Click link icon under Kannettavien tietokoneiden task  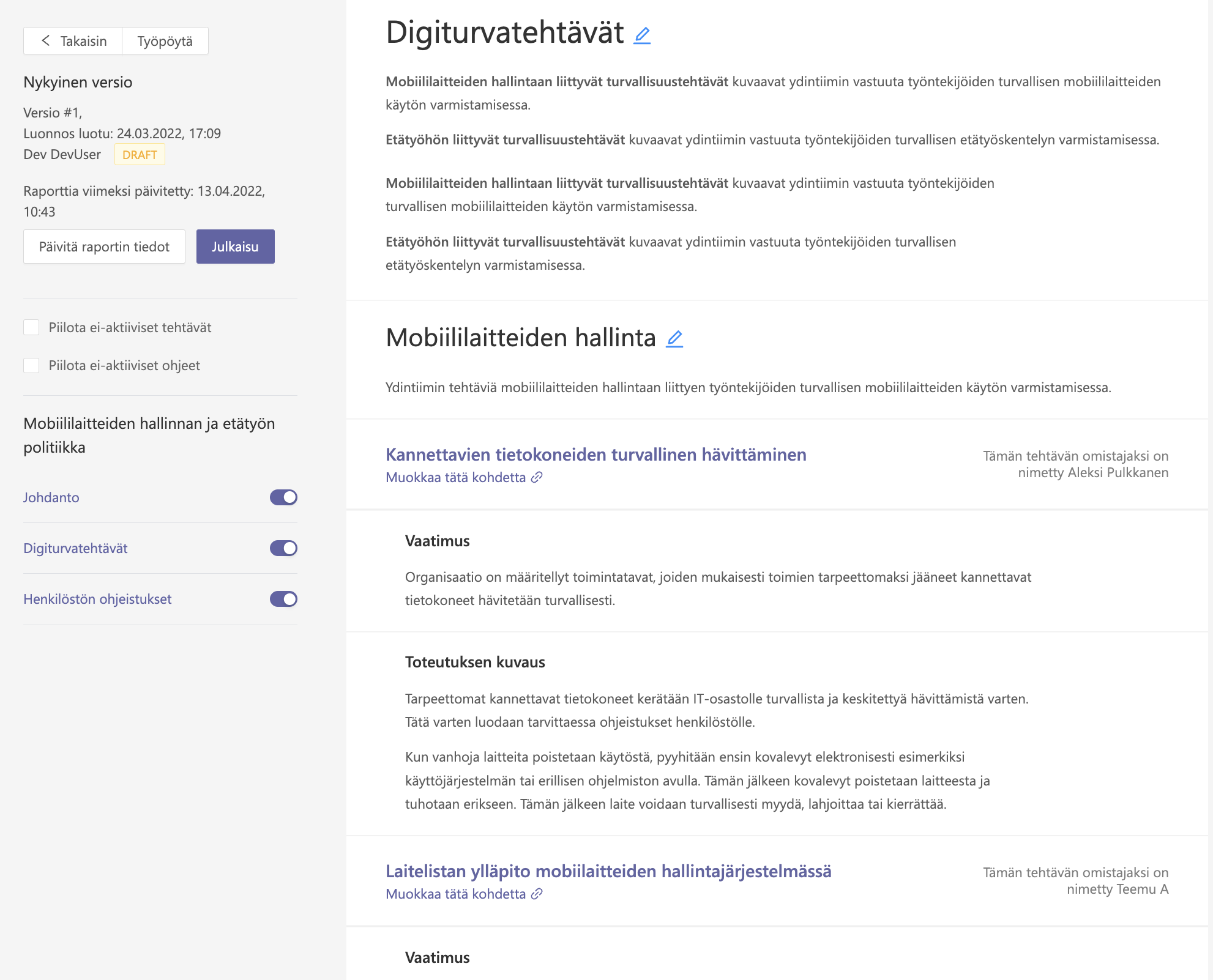tap(537, 477)
